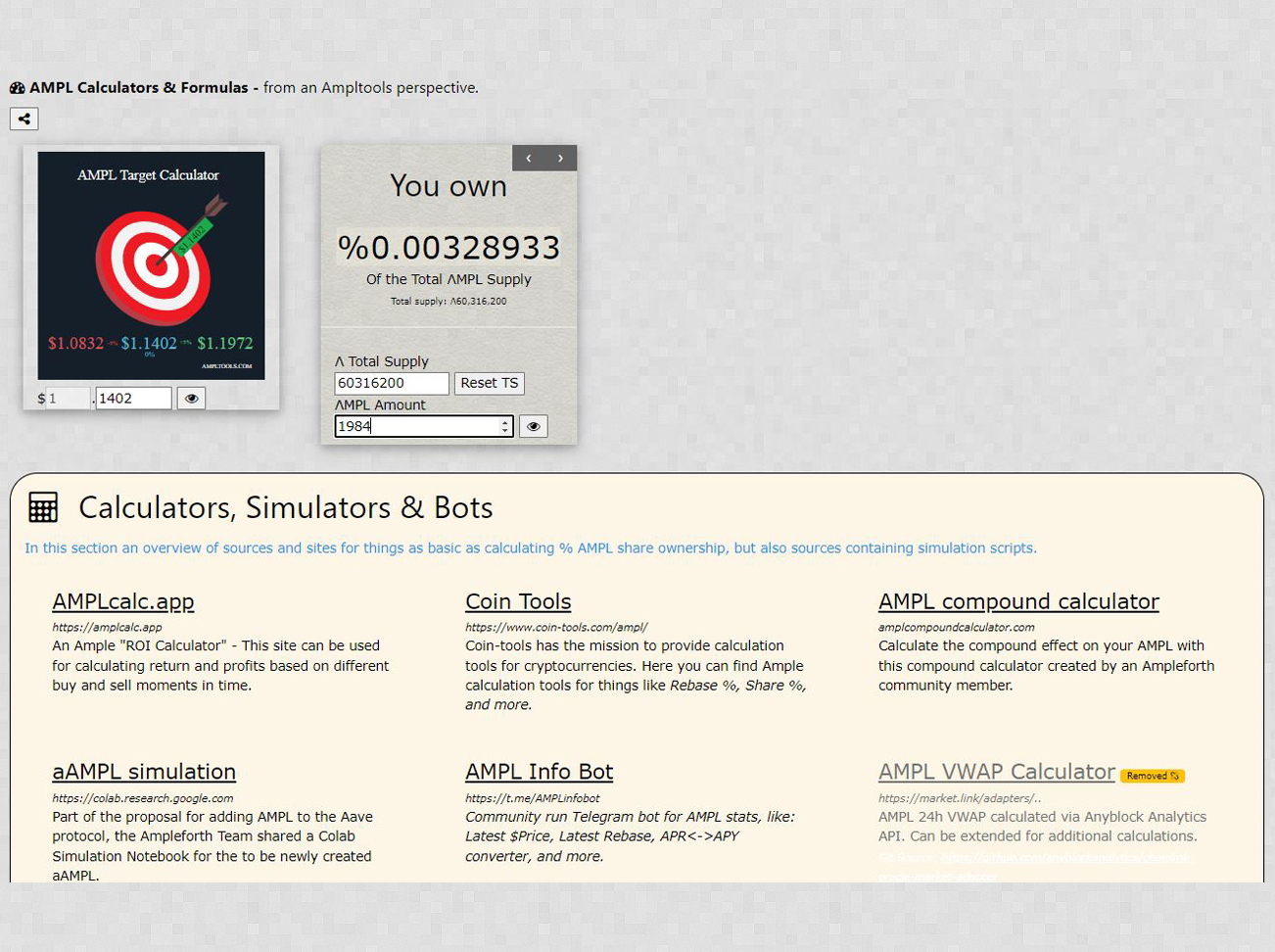This screenshot has height=952, width=1275.
Task: Decrease AMPL Amount with stepper down arrow
Action: (x=505, y=431)
